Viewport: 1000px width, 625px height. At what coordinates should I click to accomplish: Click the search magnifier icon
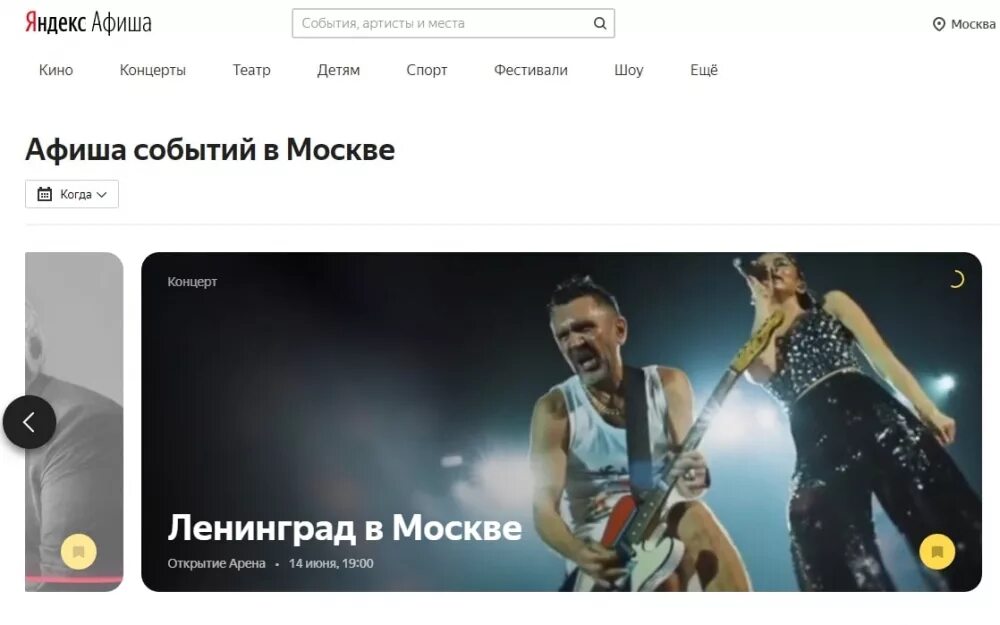(599, 24)
